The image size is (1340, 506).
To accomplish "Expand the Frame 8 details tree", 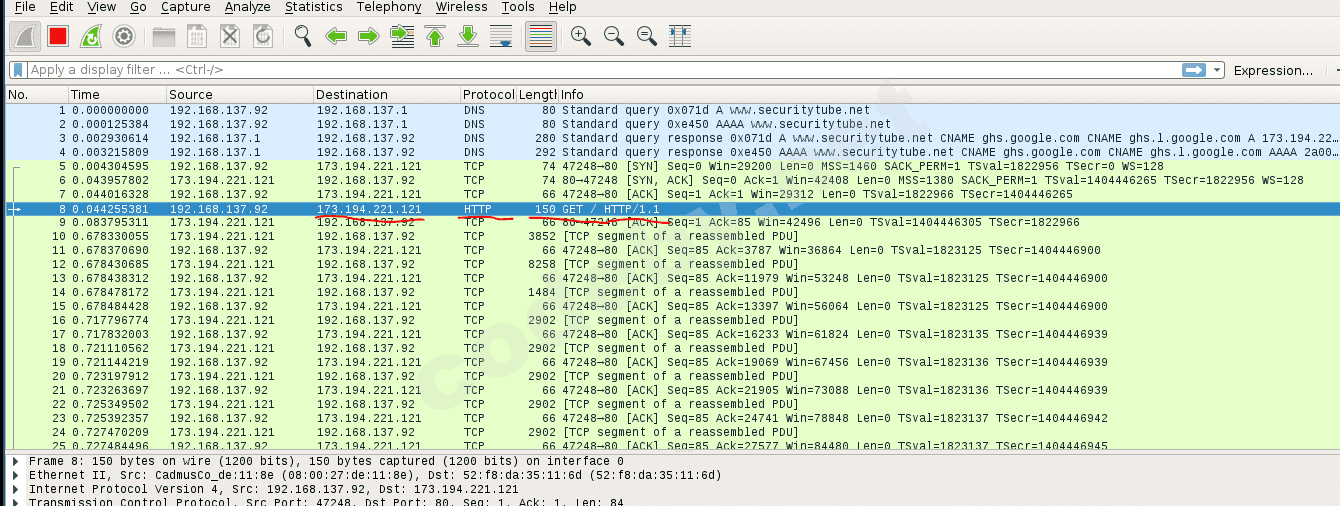I will pyautogui.click(x=15, y=461).
